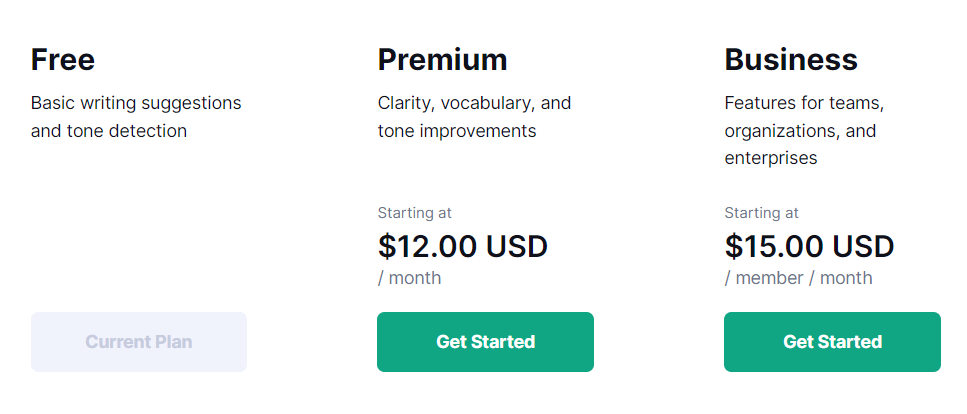
Task: Click the word "enterprises" in Business description
Action: point(771,158)
